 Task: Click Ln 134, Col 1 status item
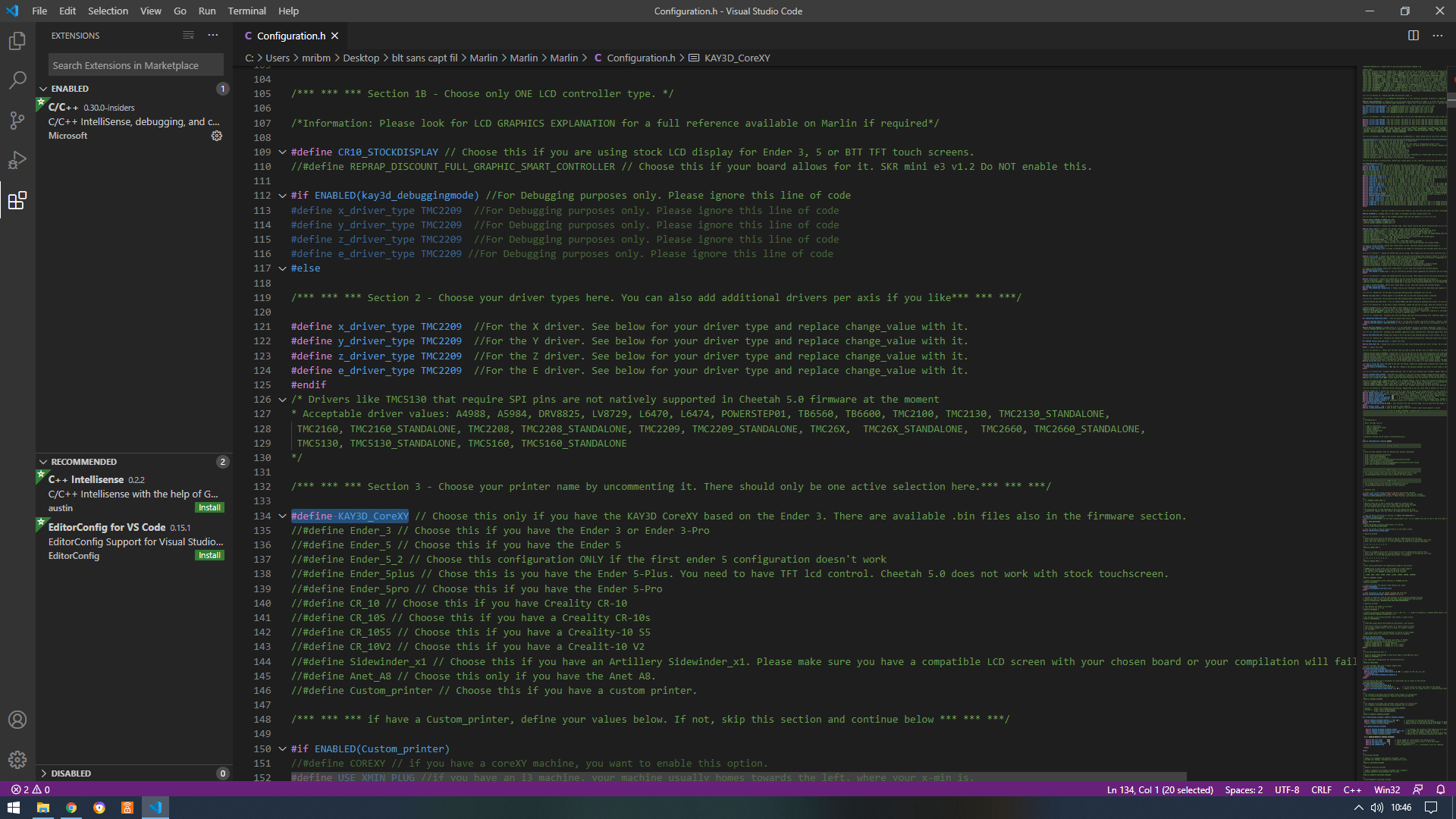coord(1160,789)
